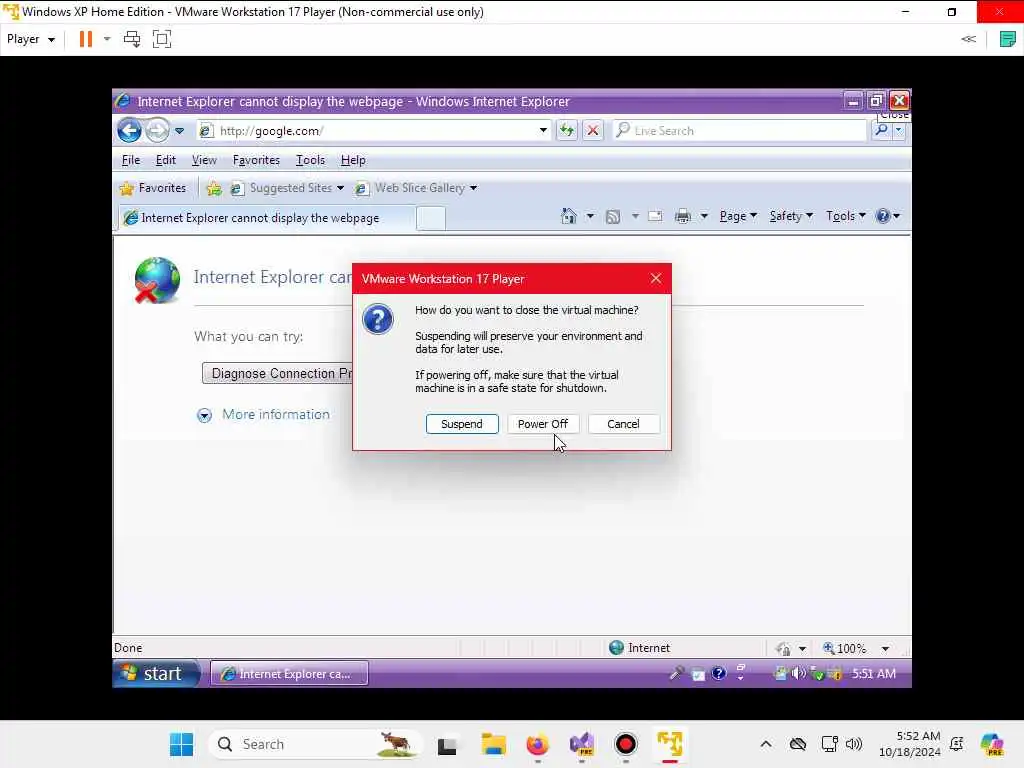
Task: Open the Safety dropdown menu
Action: (x=791, y=216)
